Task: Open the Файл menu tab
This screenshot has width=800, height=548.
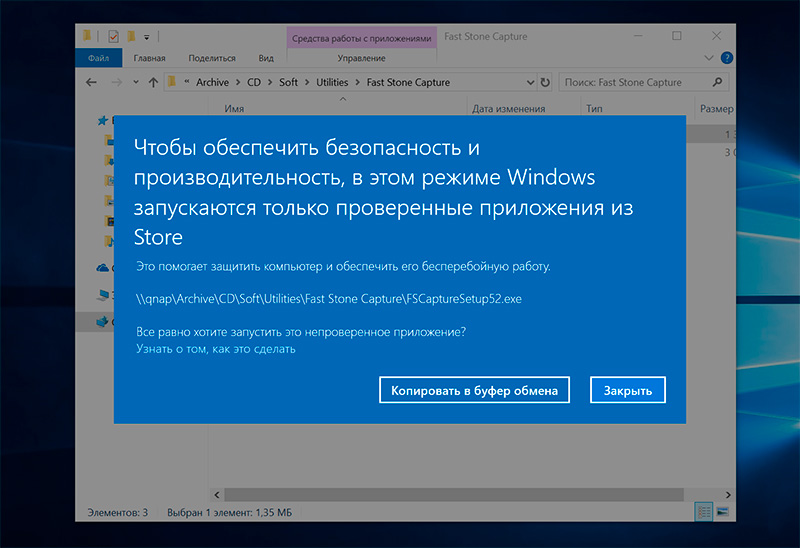Action: [x=98, y=58]
